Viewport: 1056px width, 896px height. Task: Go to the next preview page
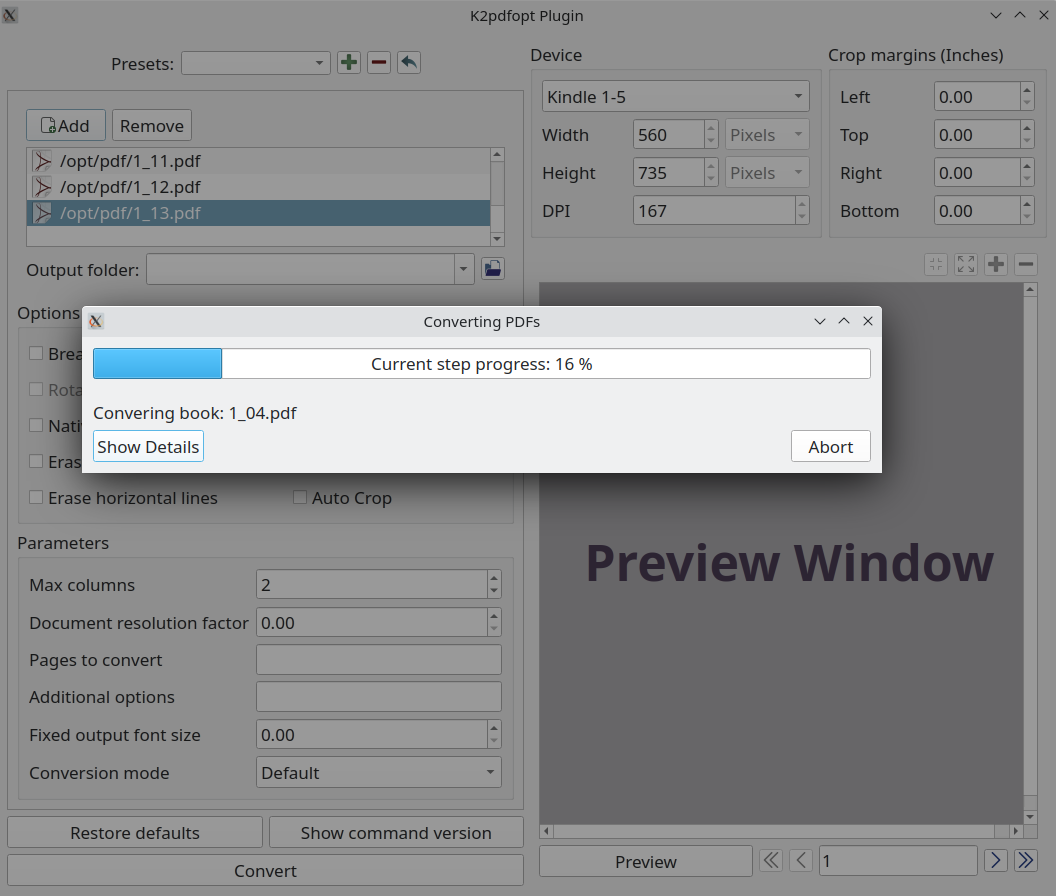click(x=995, y=860)
